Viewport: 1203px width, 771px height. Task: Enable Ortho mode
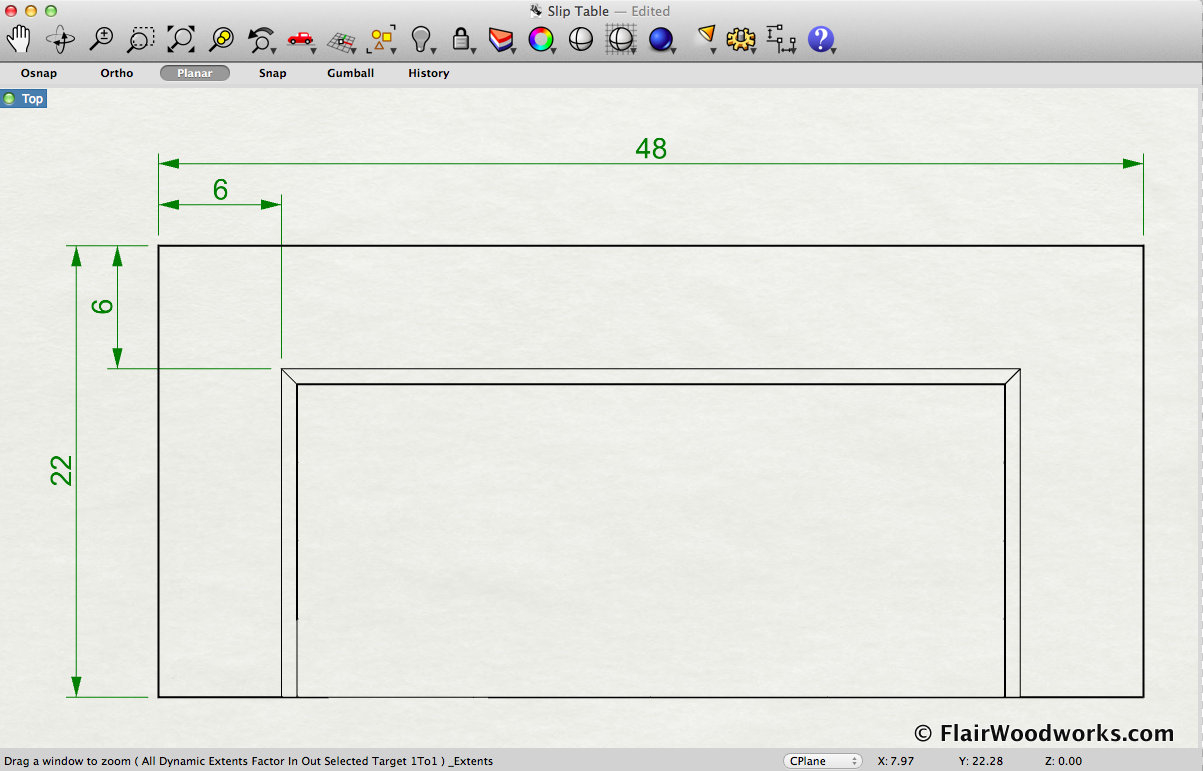117,73
